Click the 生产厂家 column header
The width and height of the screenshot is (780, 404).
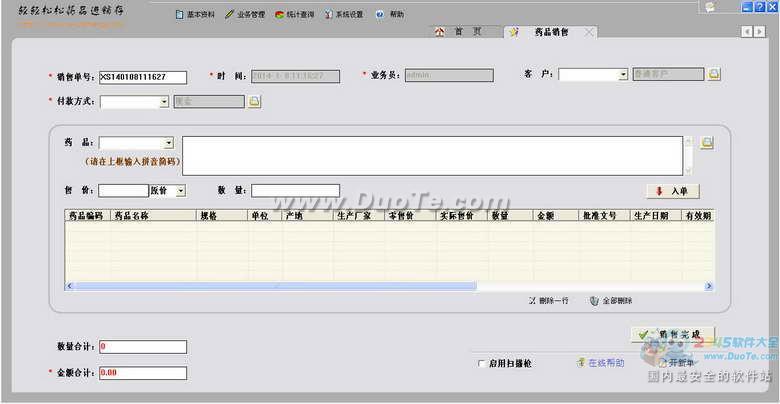point(359,215)
